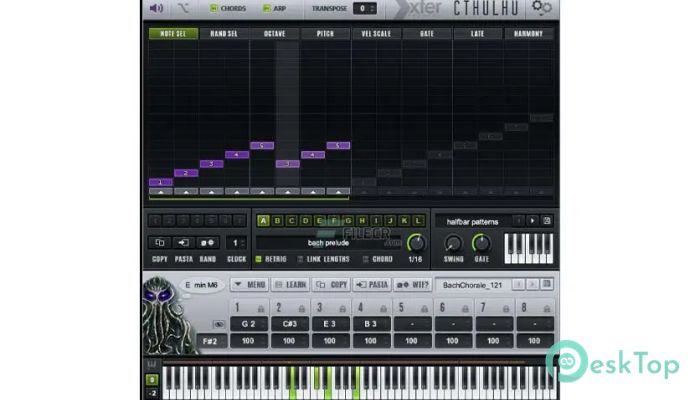
Task: Click the arp PASTA icon button
Action: (x=183, y=243)
